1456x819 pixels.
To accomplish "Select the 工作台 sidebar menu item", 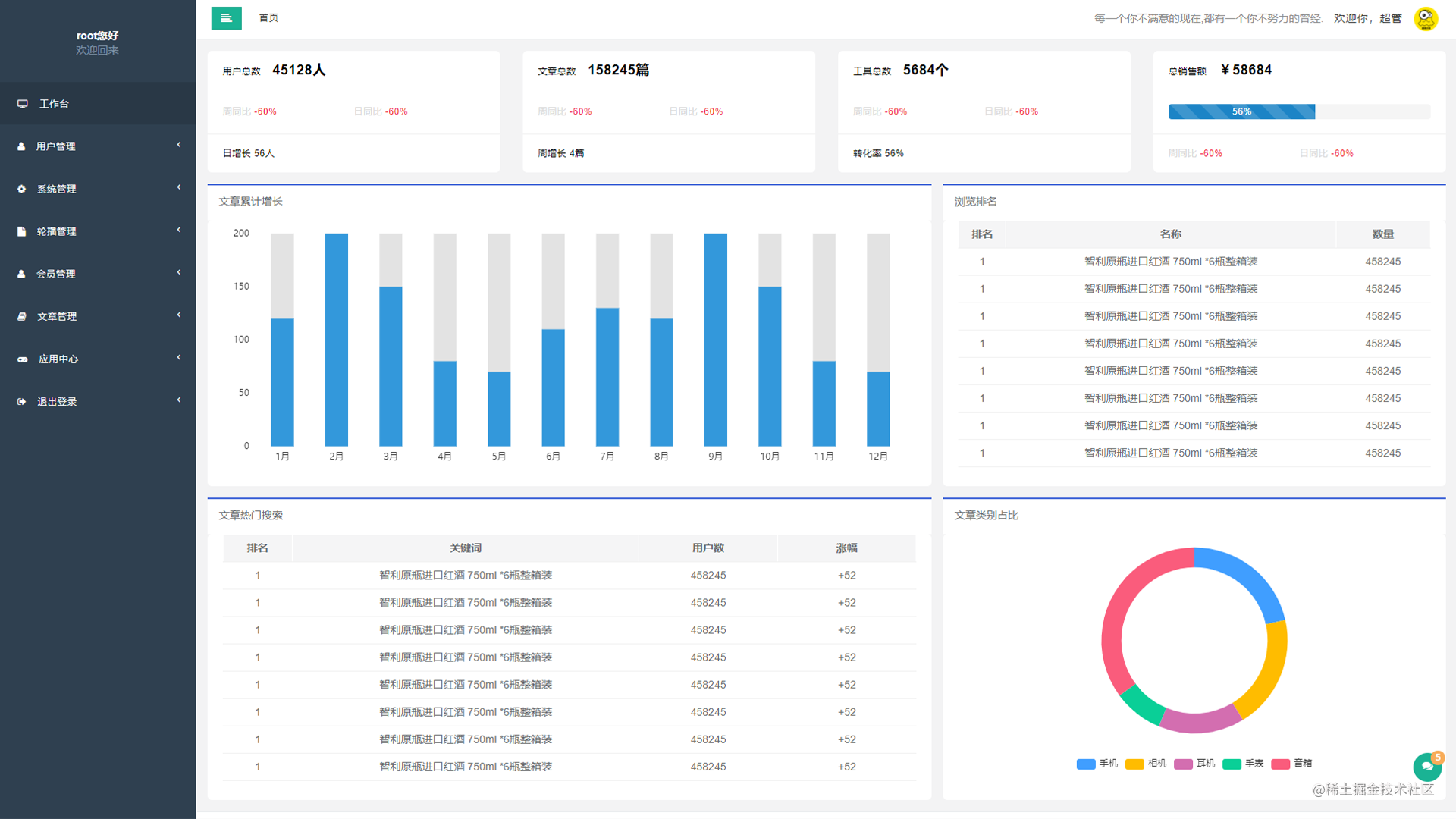I will pos(54,104).
